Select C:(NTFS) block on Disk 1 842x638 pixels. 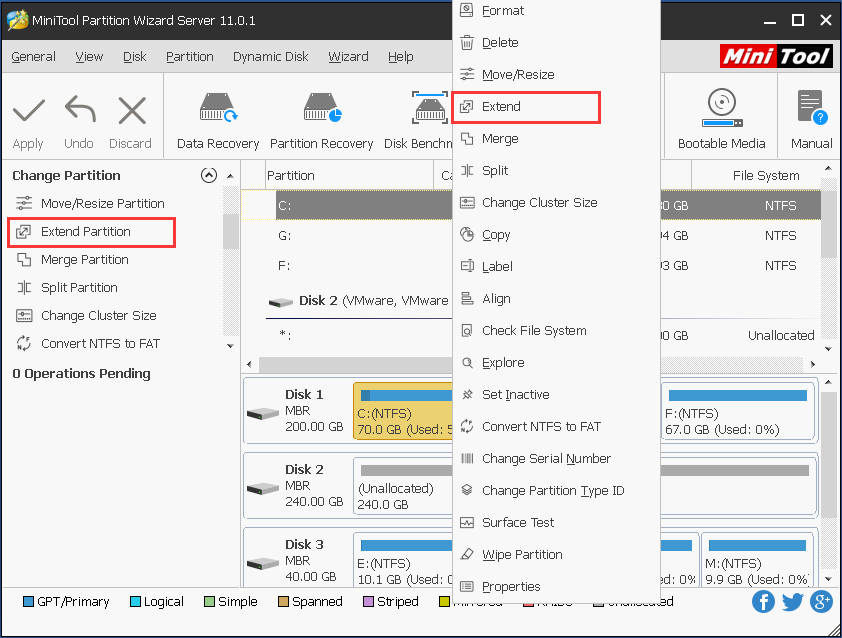(403, 411)
